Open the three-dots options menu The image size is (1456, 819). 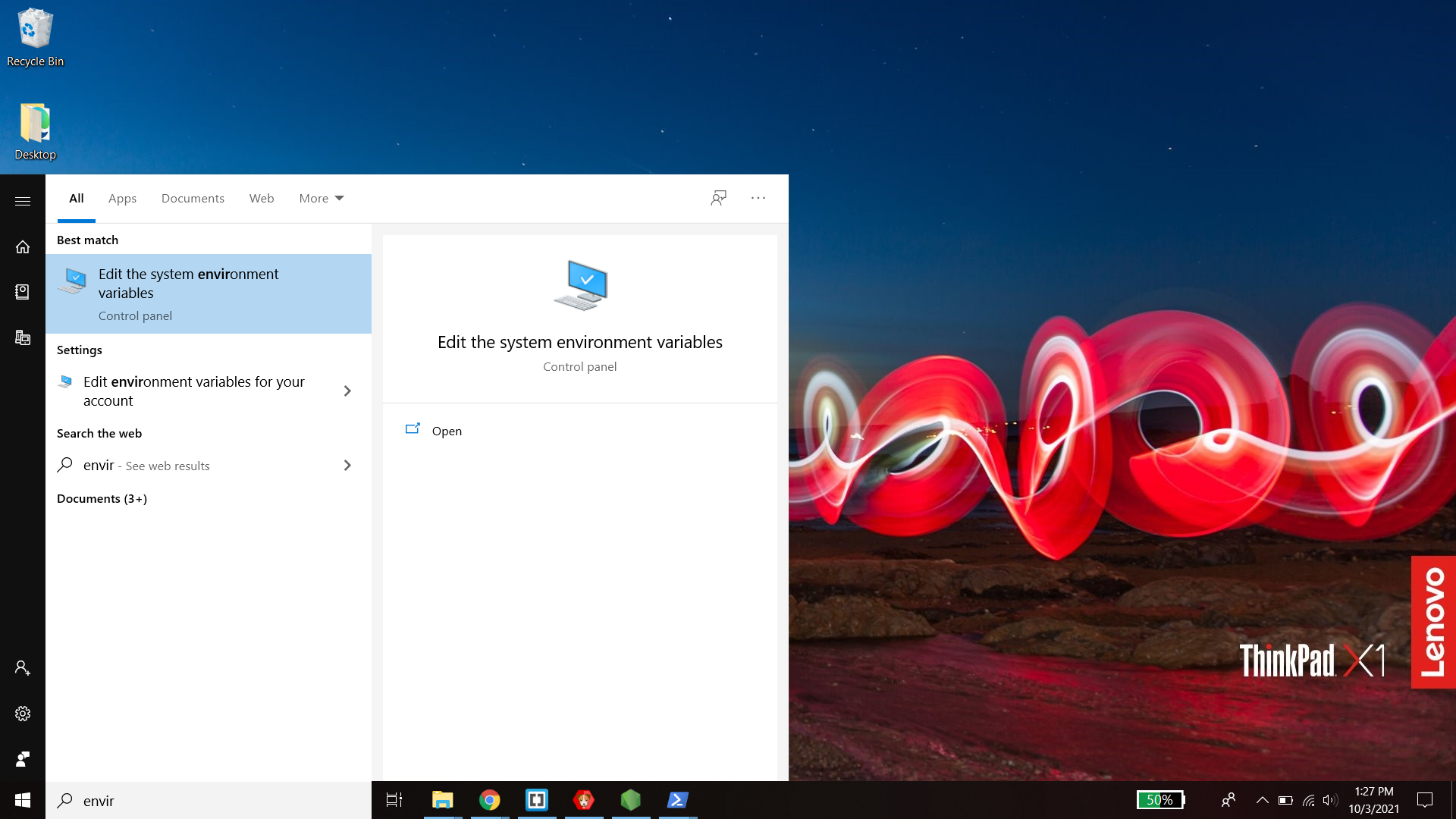point(758,198)
